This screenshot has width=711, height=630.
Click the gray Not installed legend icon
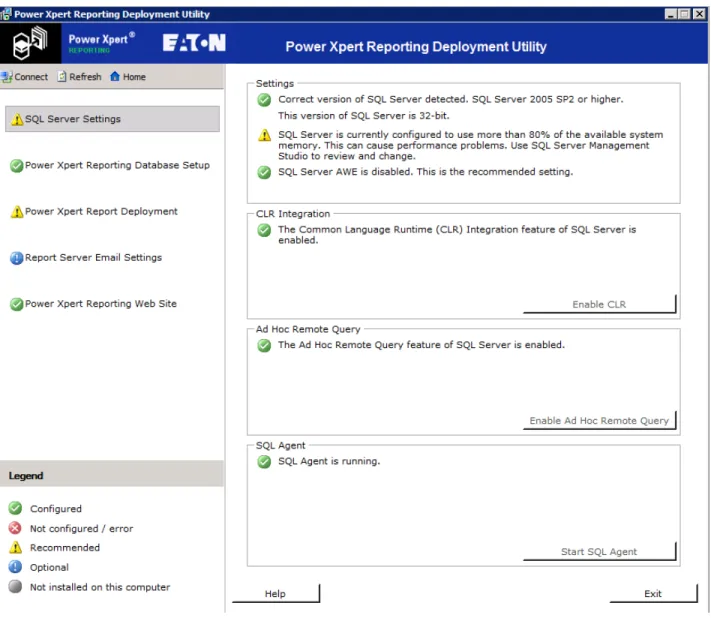(15, 586)
